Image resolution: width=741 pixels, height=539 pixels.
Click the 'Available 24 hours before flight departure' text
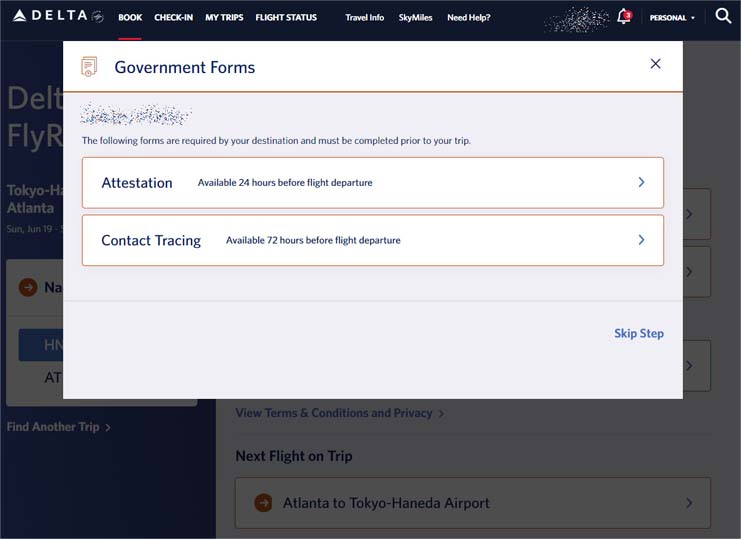285,183
